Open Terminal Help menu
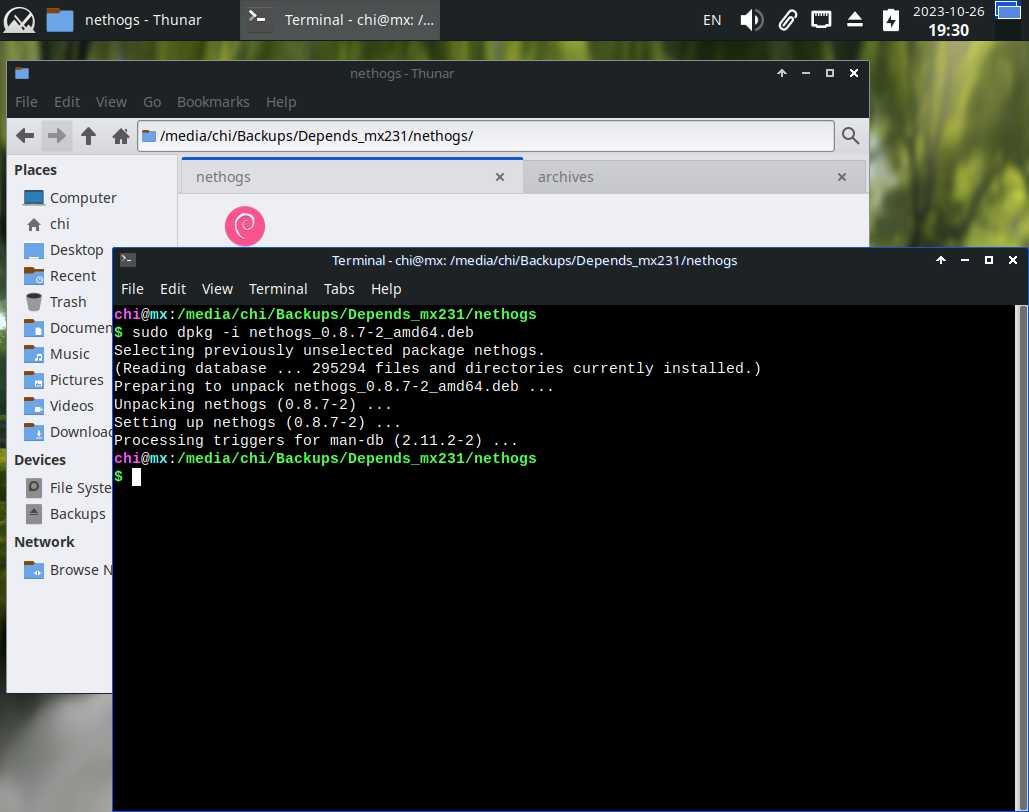 (x=386, y=289)
